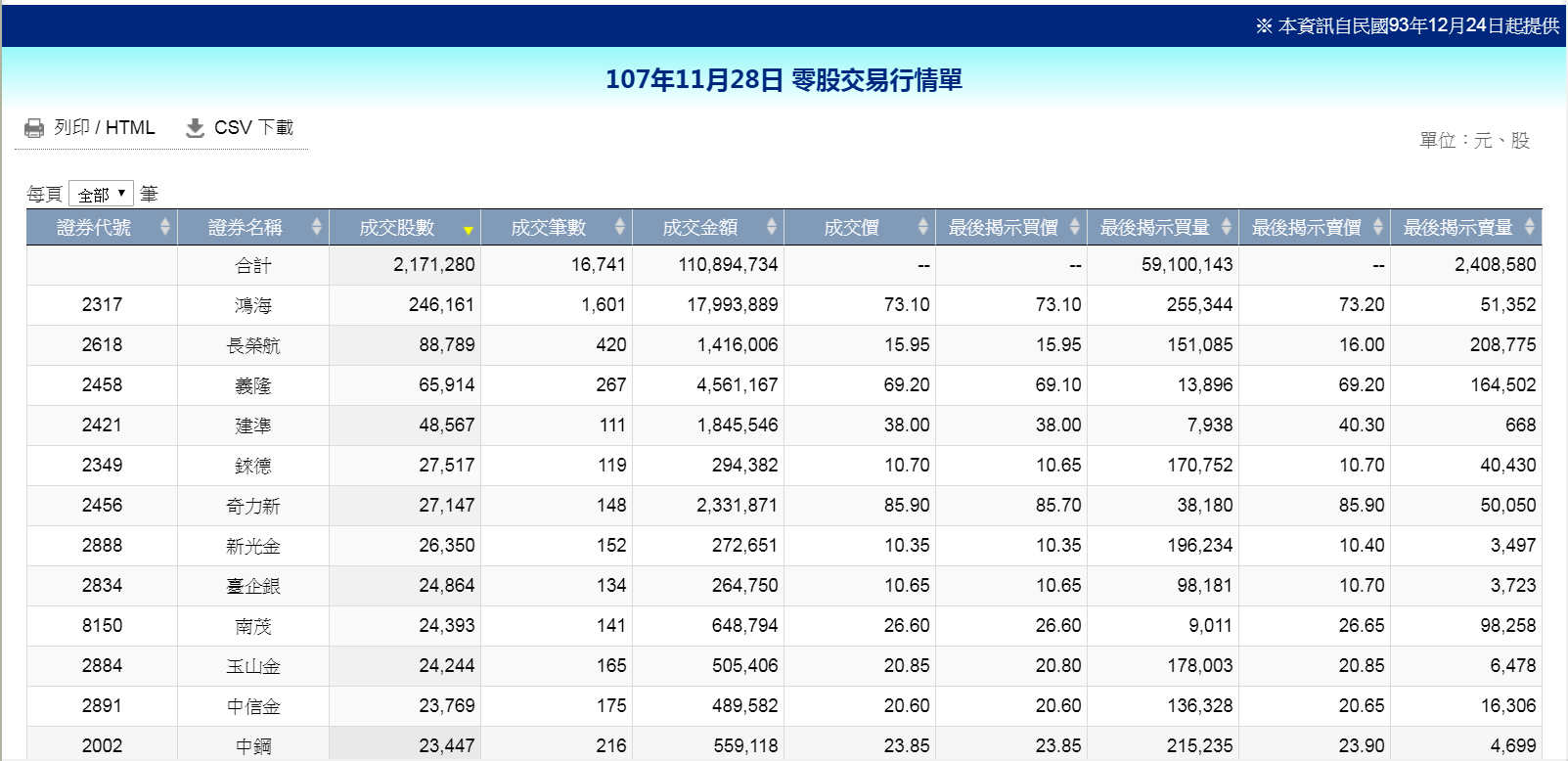Select stock name 奇力新

(x=253, y=506)
